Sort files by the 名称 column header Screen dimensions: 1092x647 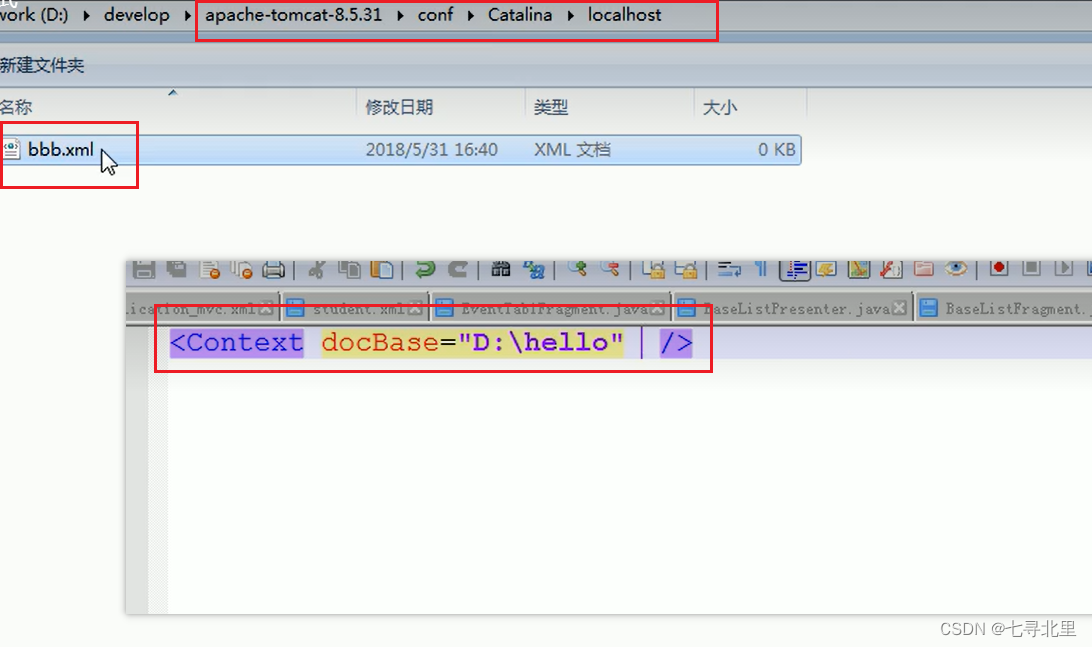click(178, 107)
